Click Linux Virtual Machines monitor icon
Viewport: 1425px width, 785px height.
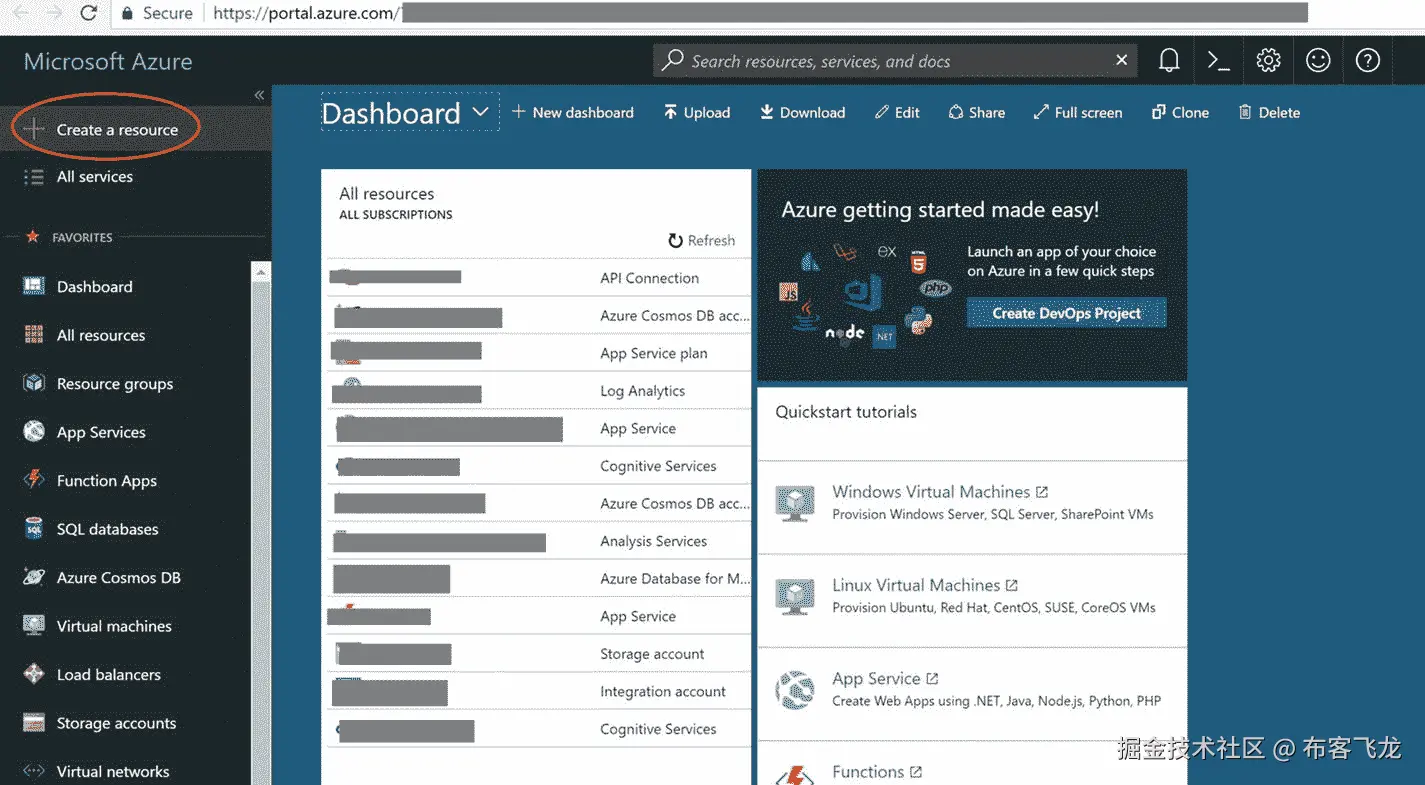[x=795, y=596]
